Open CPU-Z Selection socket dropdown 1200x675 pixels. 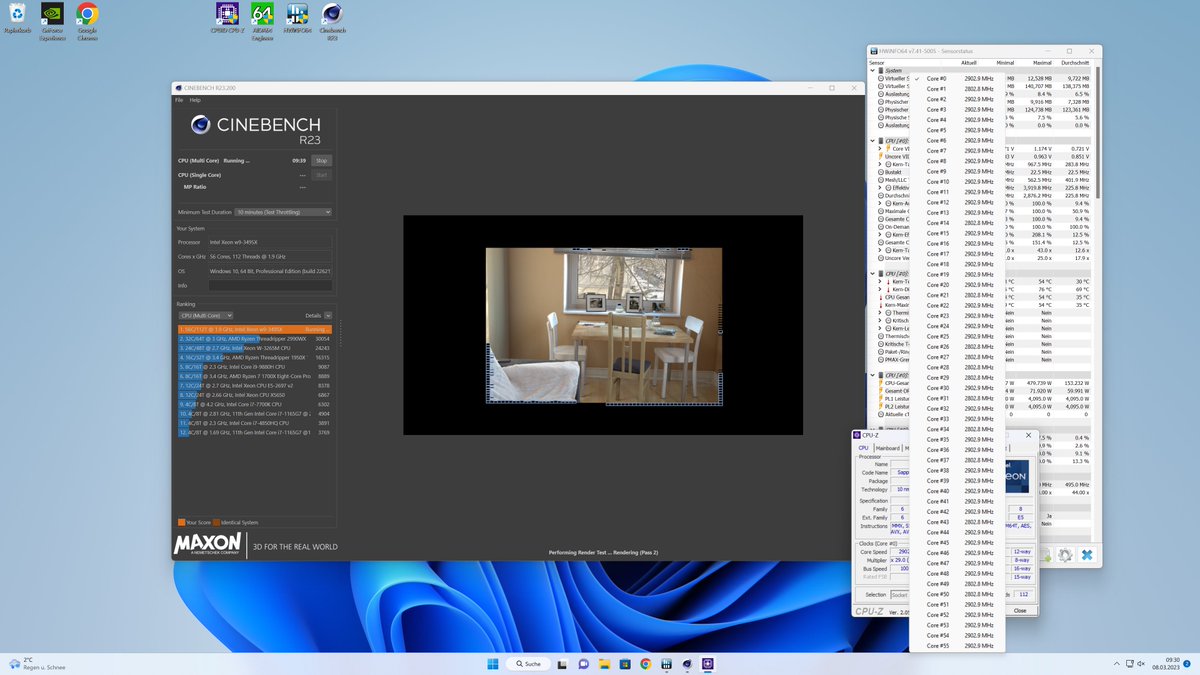click(900, 594)
